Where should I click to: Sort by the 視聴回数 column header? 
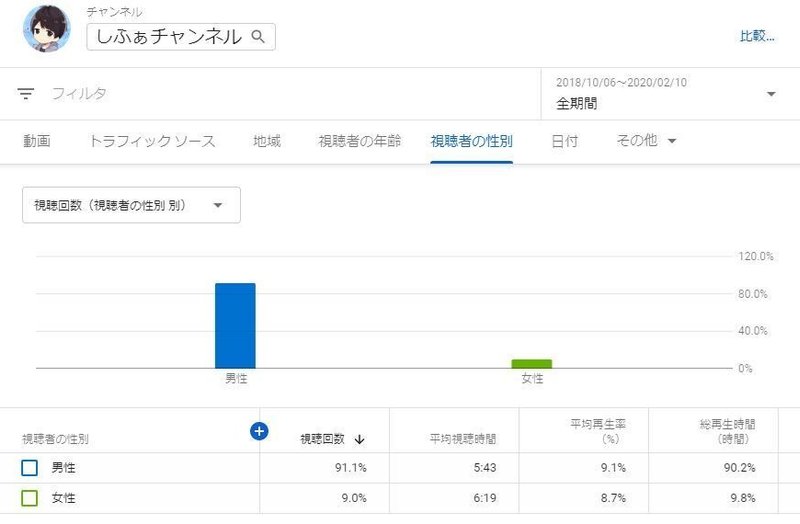coord(322,439)
